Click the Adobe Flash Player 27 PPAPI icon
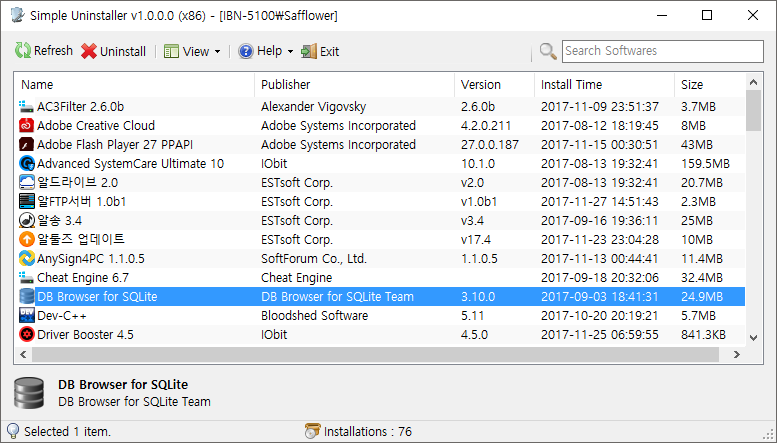Screen dimensions: 777x443 click(26, 145)
